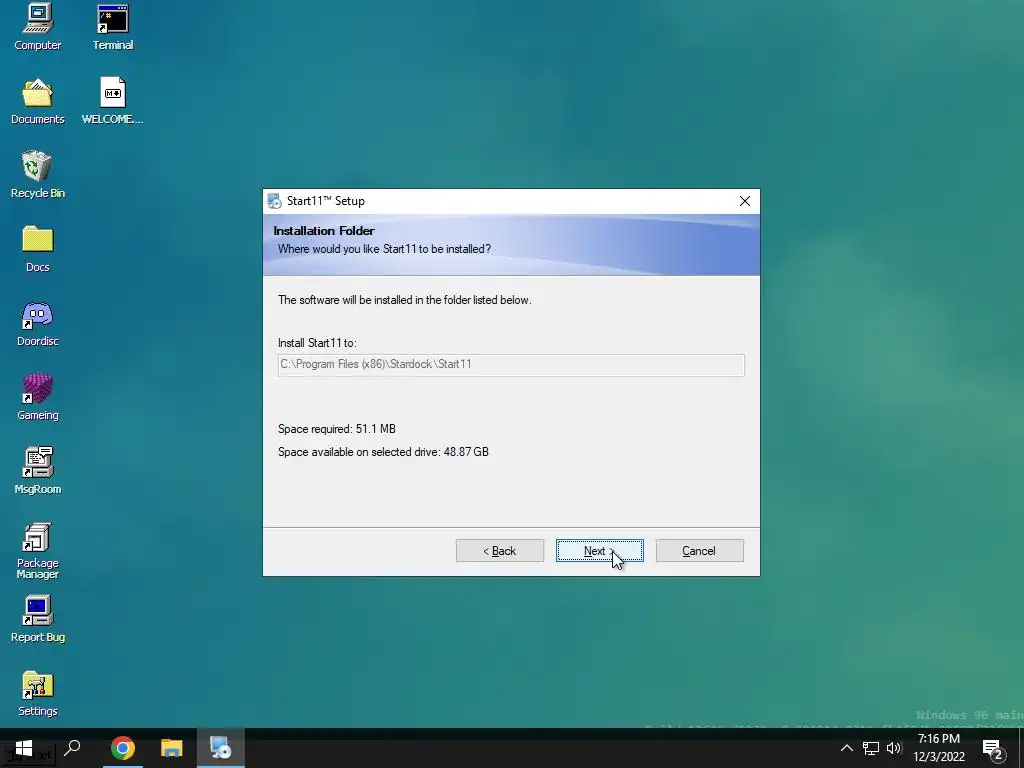Select the Doordisc shortcut icon

point(38,323)
